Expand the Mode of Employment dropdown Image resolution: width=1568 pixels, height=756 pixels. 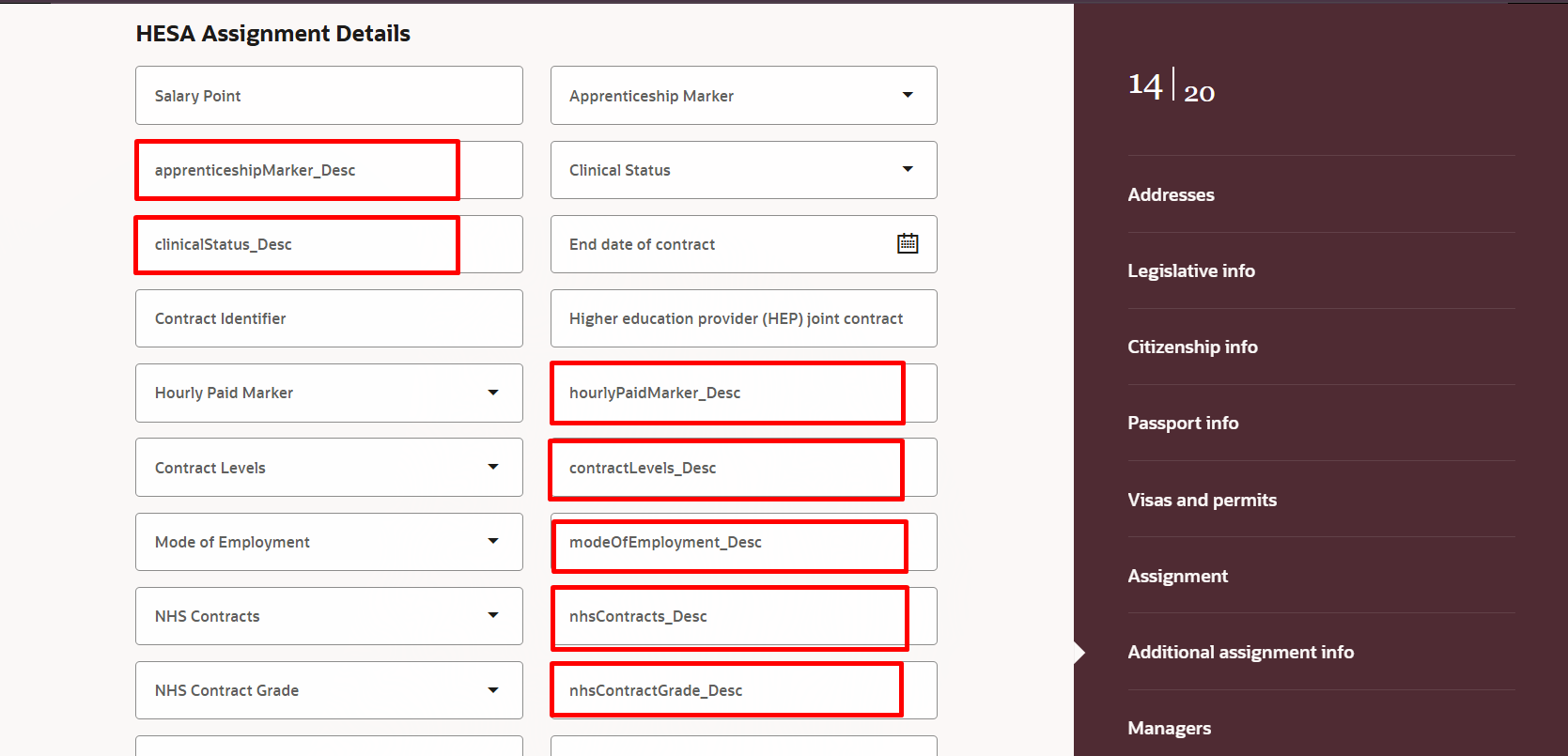coord(493,541)
